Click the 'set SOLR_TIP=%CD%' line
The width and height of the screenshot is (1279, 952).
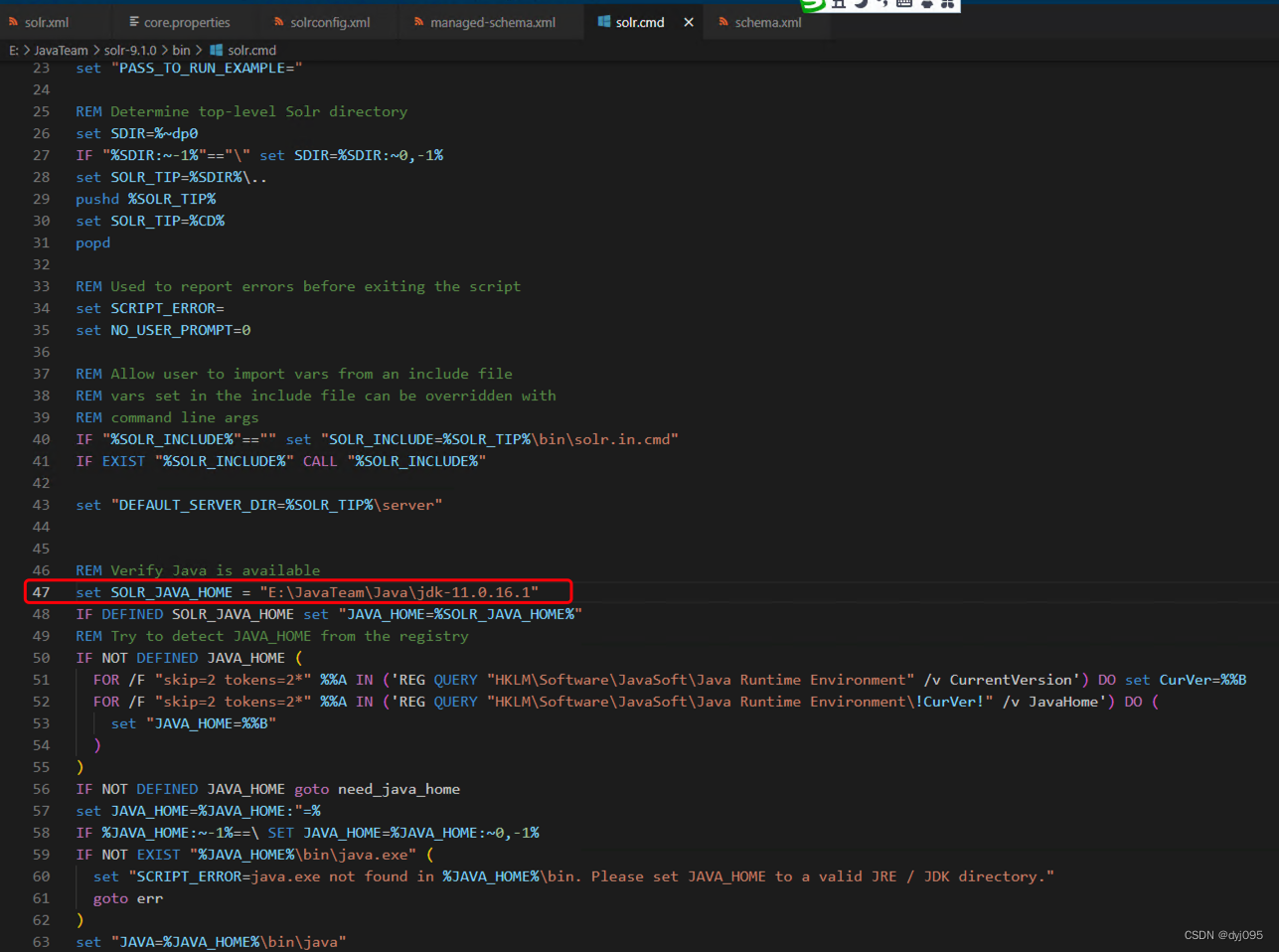(x=150, y=221)
